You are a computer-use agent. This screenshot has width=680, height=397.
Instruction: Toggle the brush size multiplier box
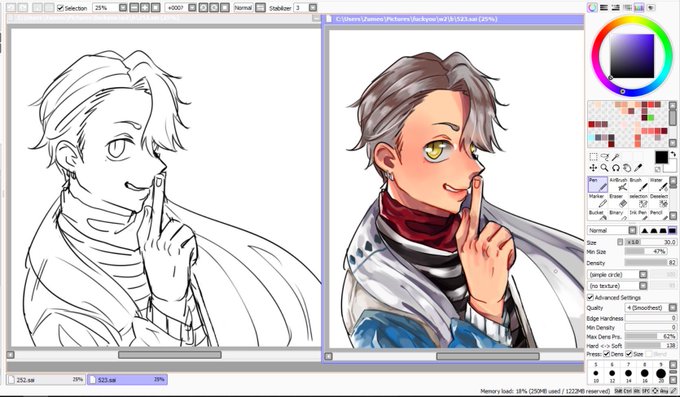[x=620, y=242]
